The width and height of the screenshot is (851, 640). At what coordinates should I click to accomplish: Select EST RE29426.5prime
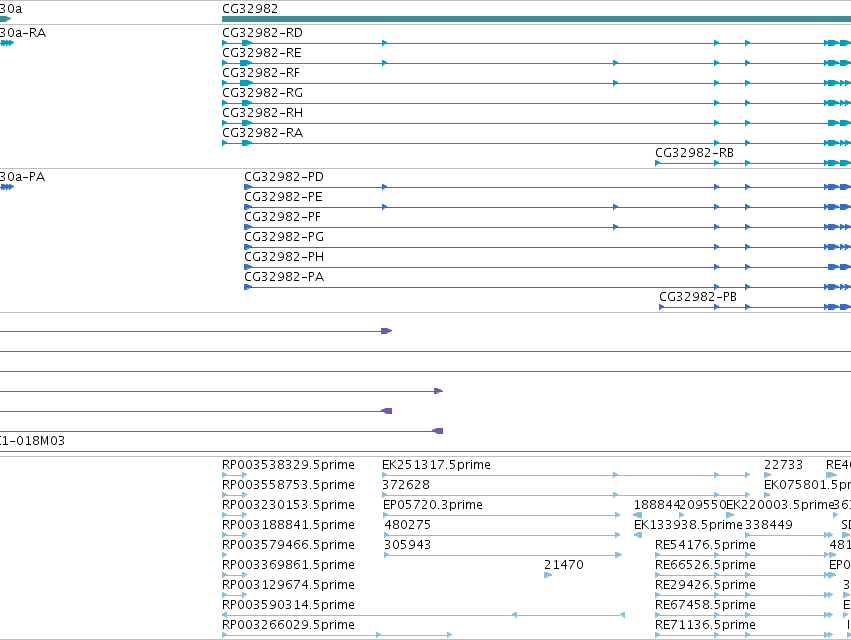(x=706, y=585)
